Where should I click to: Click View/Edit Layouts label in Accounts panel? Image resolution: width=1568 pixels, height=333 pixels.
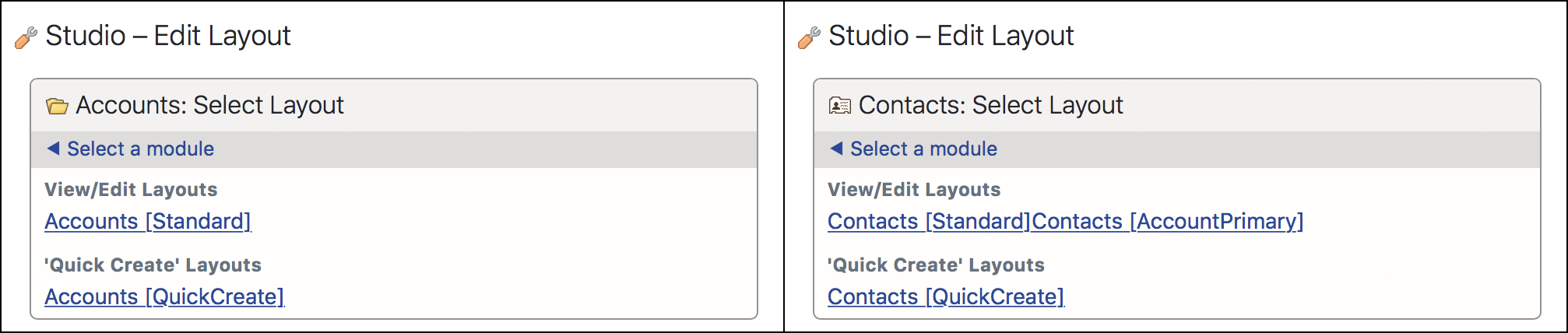(x=131, y=190)
